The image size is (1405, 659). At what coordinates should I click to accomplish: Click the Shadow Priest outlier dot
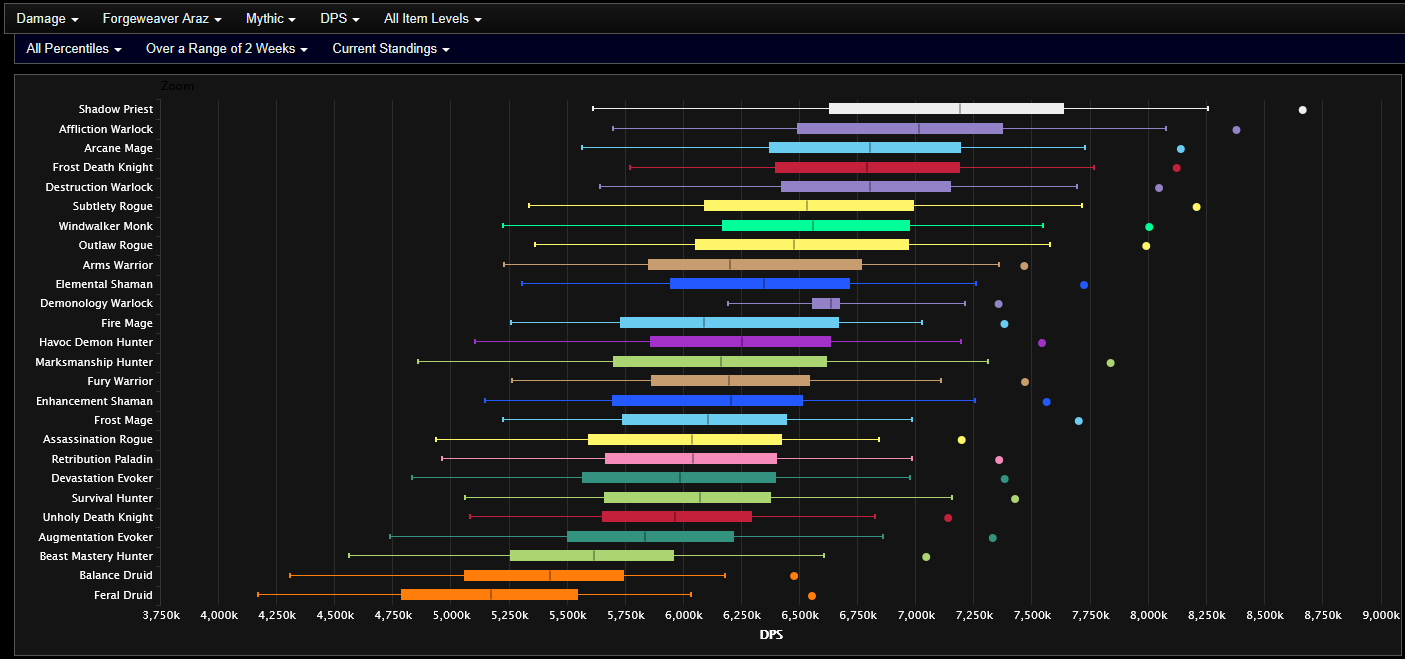point(1302,110)
